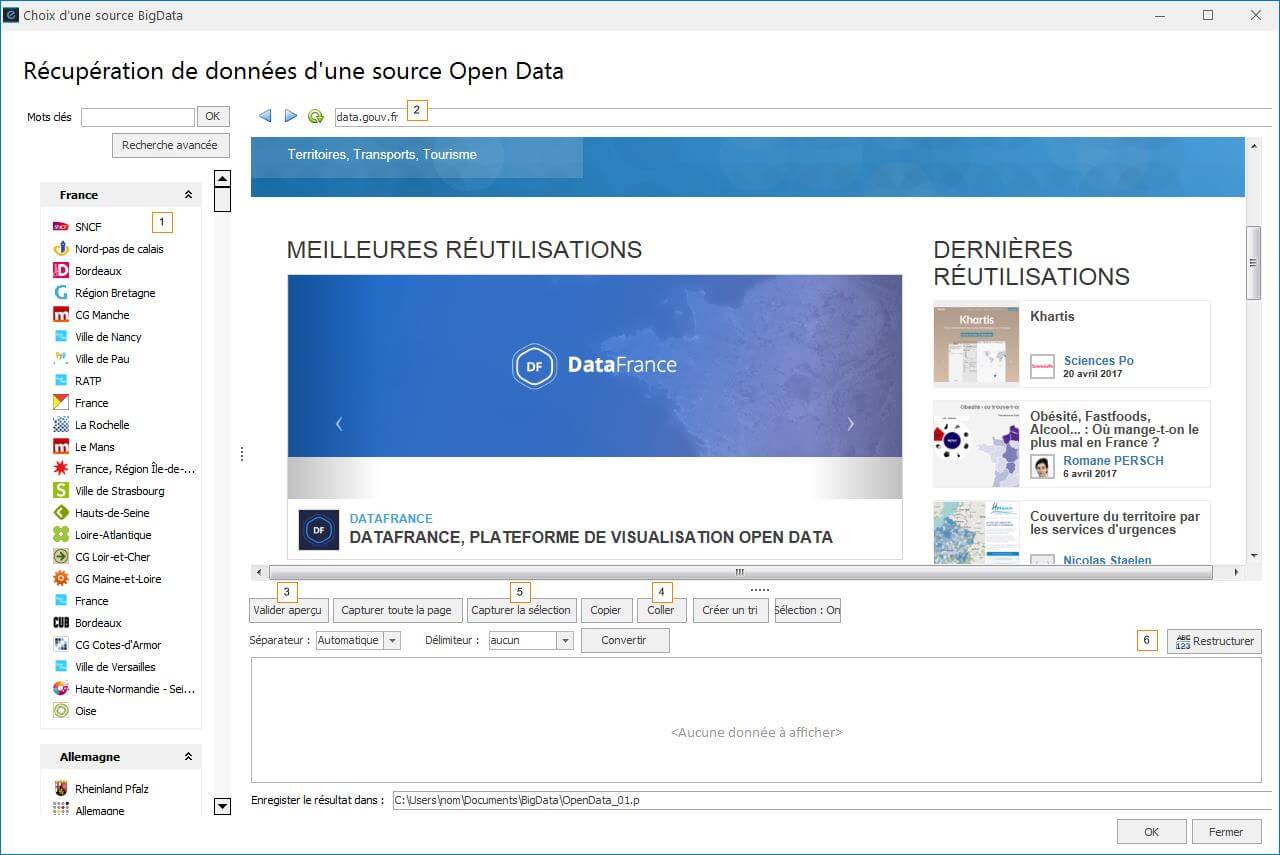Click the Ville de Strasbourg green icon
Image resolution: width=1280 pixels, height=855 pixels.
point(61,491)
